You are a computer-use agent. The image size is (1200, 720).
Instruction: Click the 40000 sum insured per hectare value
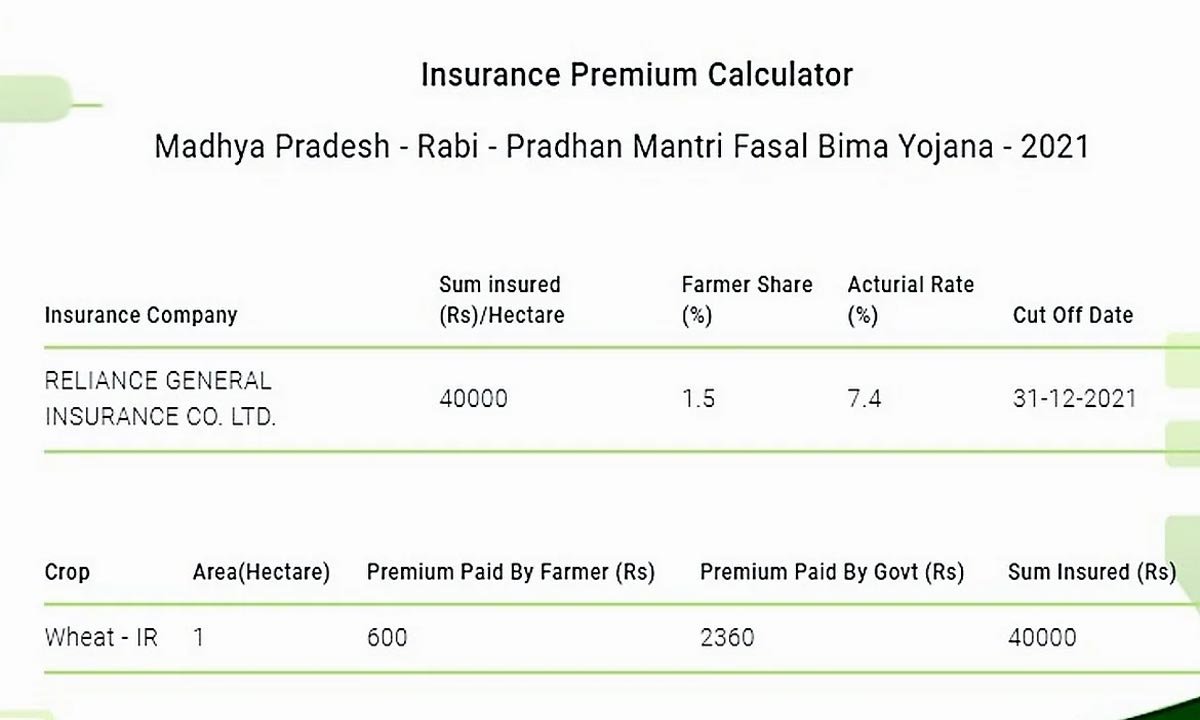pyautogui.click(x=473, y=398)
